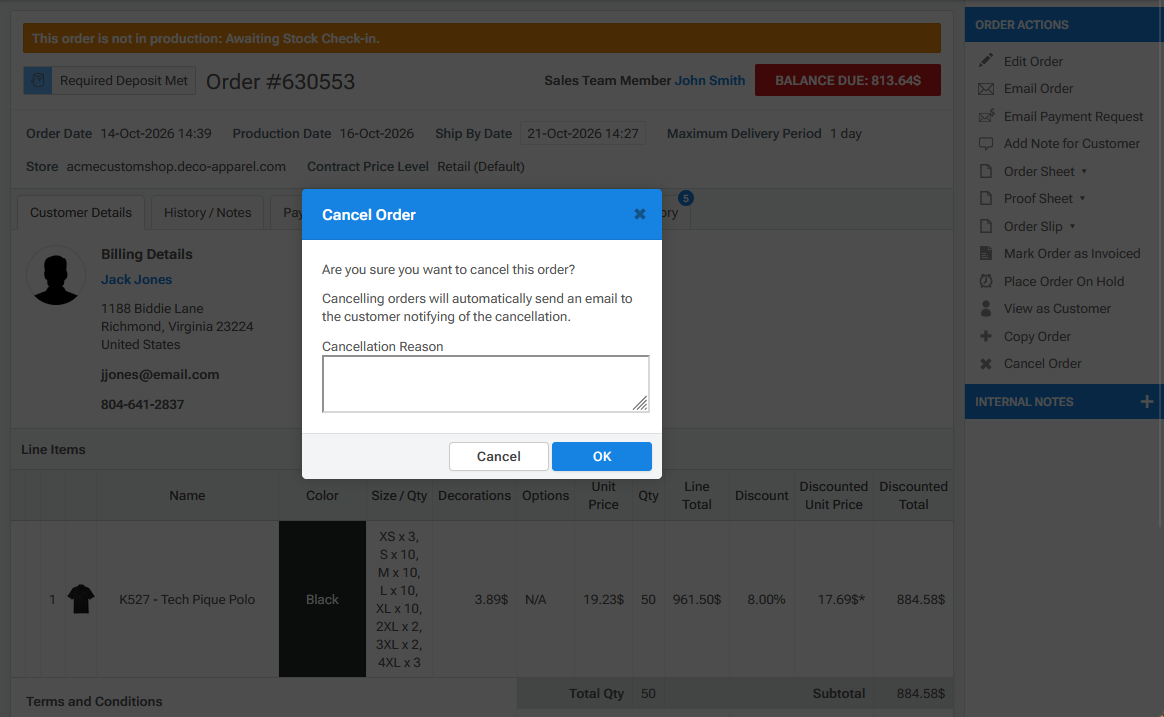Image resolution: width=1164 pixels, height=717 pixels.
Task: Expand the Order Slip dropdown arrow
Action: pyautogui.click(x=1072, y=226)
